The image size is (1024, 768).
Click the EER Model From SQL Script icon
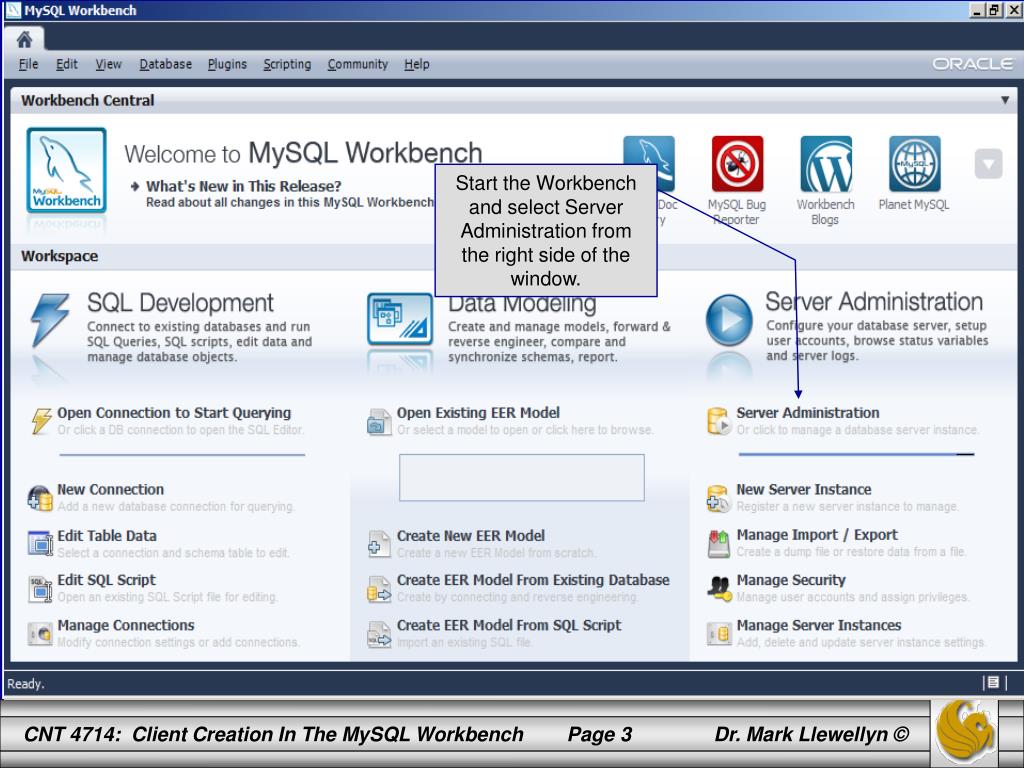[x=379, y=633]
